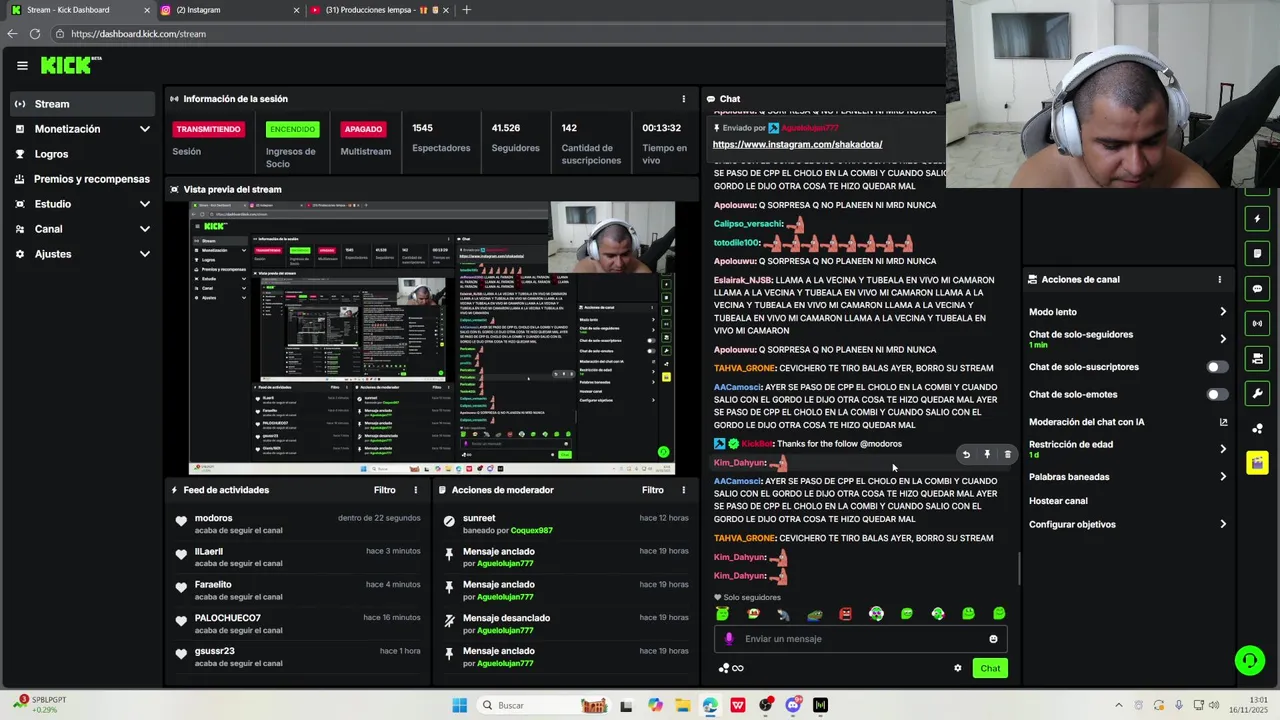
Task: Click the broadcast signal icon in right toolbar
Action: [x=1257, y=324]
